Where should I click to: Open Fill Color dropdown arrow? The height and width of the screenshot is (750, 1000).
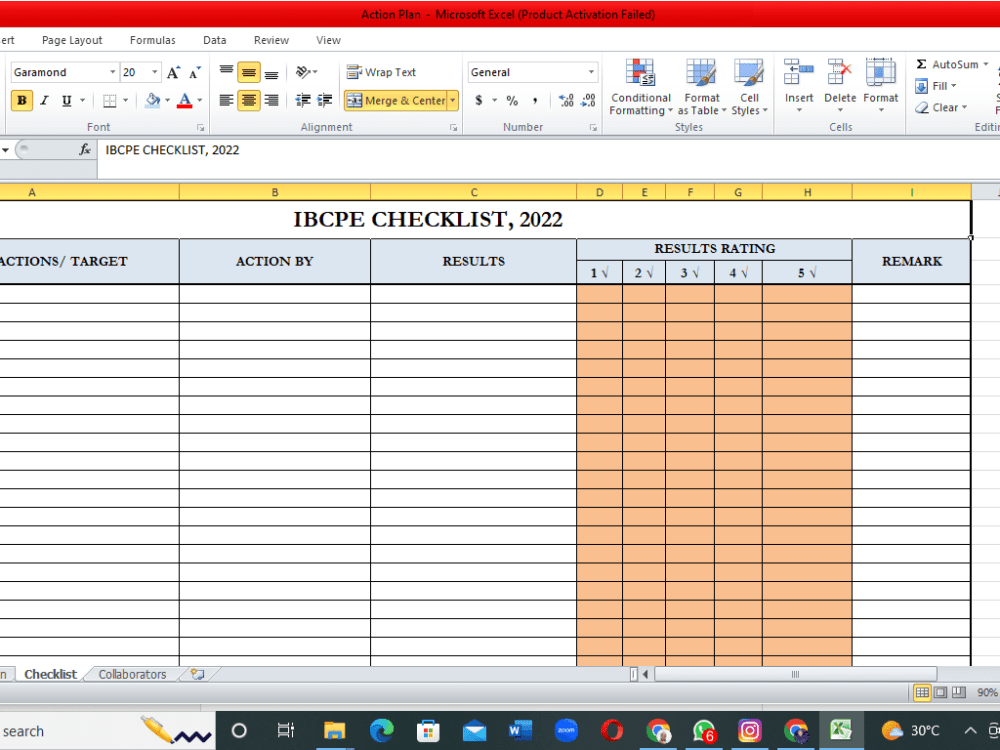[x=168, y=100]
